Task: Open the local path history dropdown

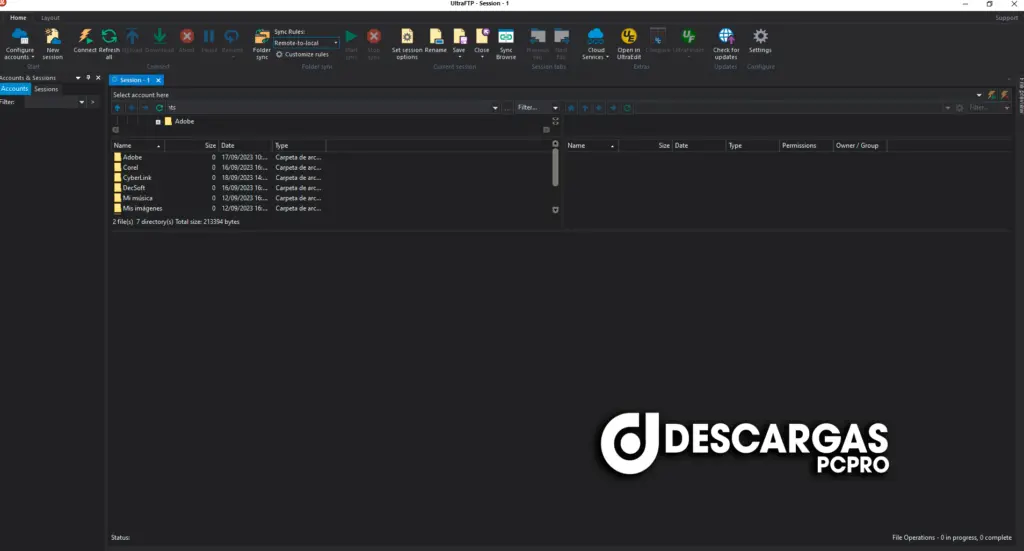Action: pyautogui.click(x=495, y=108)
